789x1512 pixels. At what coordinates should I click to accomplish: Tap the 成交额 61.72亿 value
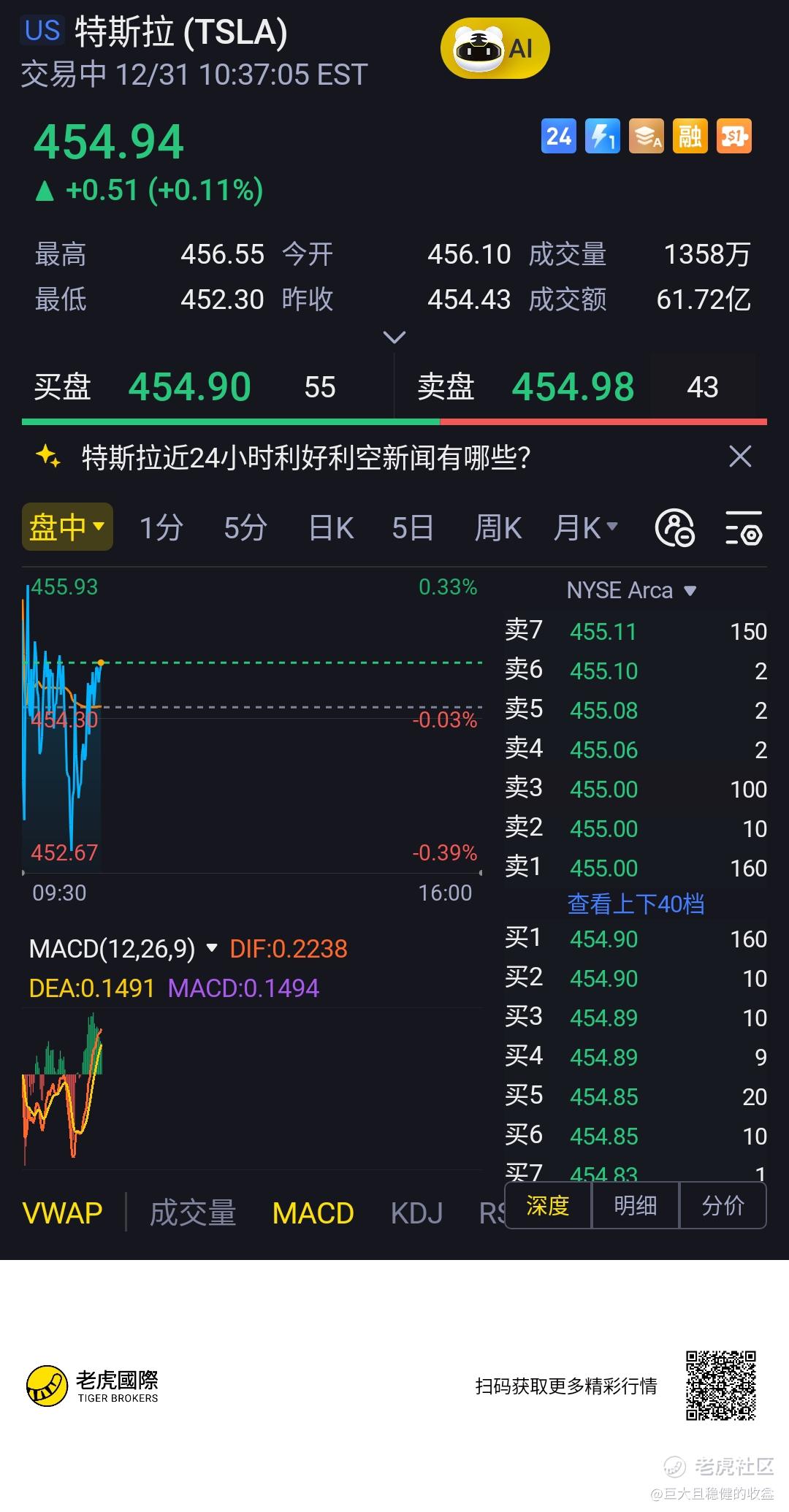pos(704,299)
